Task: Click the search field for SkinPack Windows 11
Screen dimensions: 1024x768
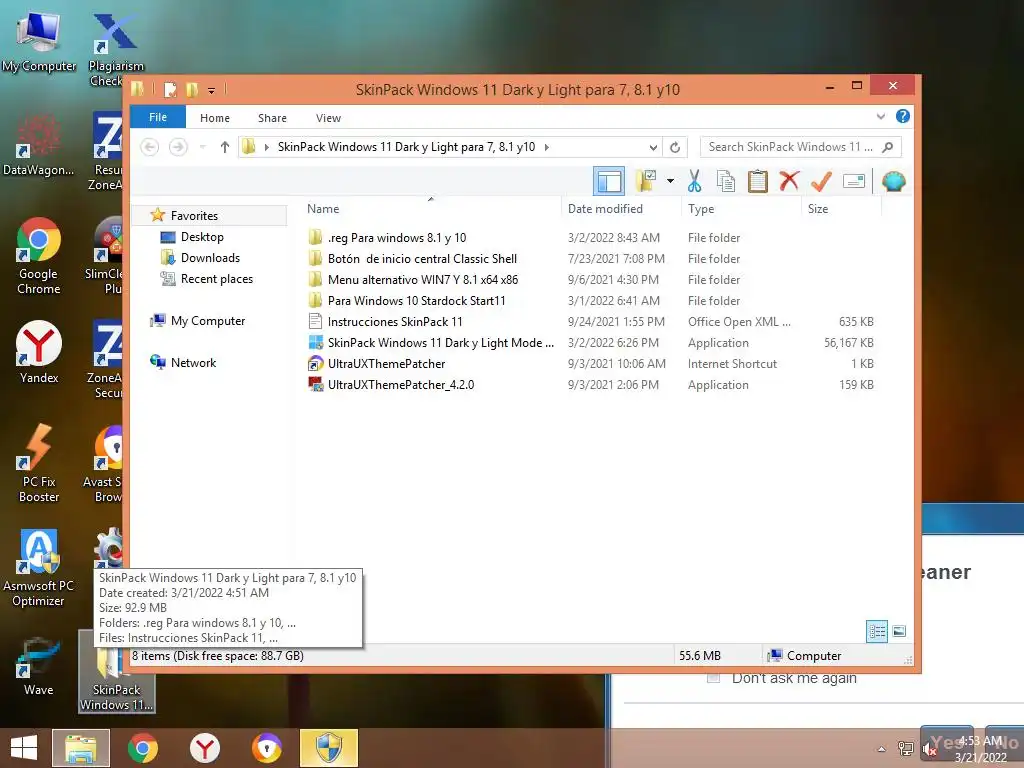Action: point(801,147)
